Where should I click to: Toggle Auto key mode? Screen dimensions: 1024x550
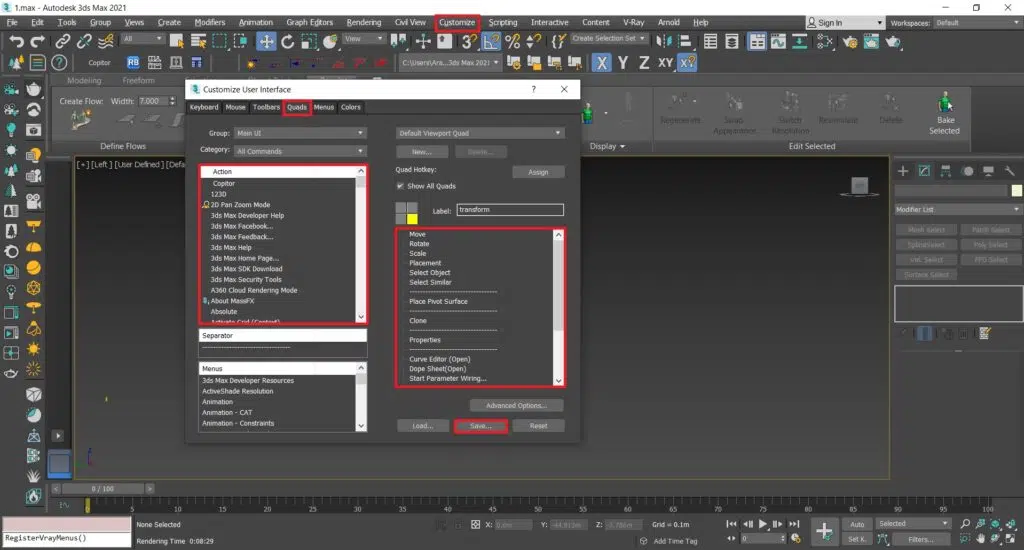856,523
